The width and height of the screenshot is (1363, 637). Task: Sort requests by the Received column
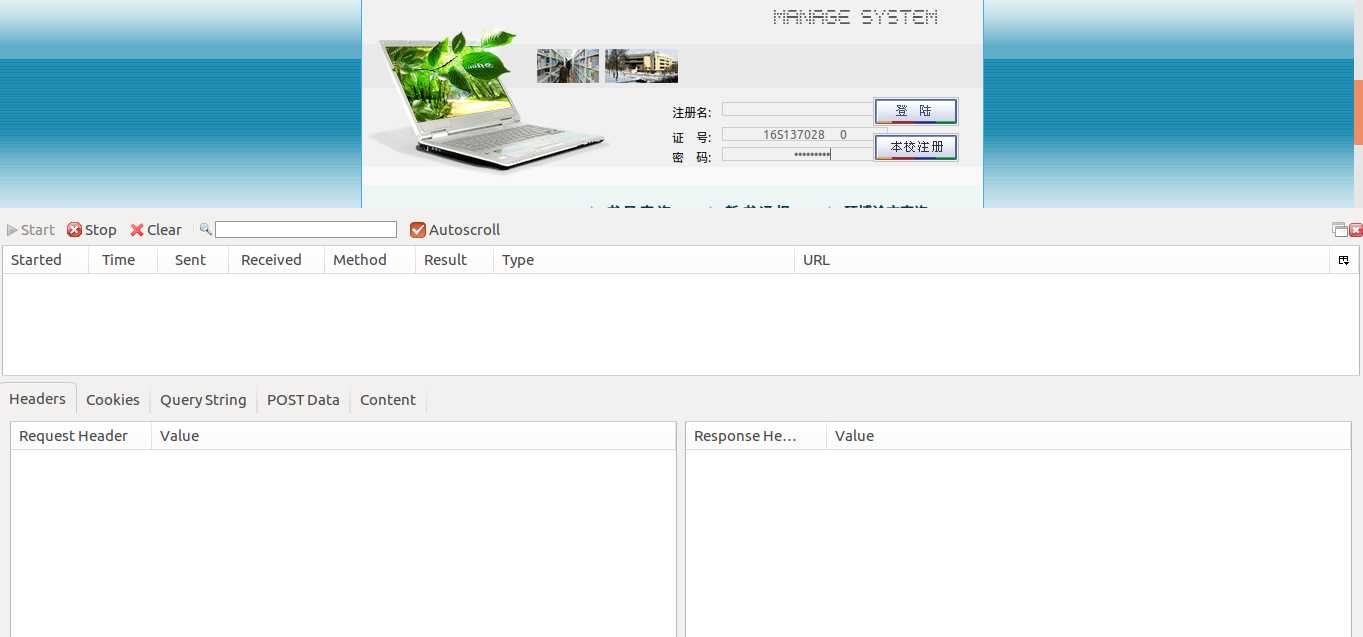[x=277, y=260]
